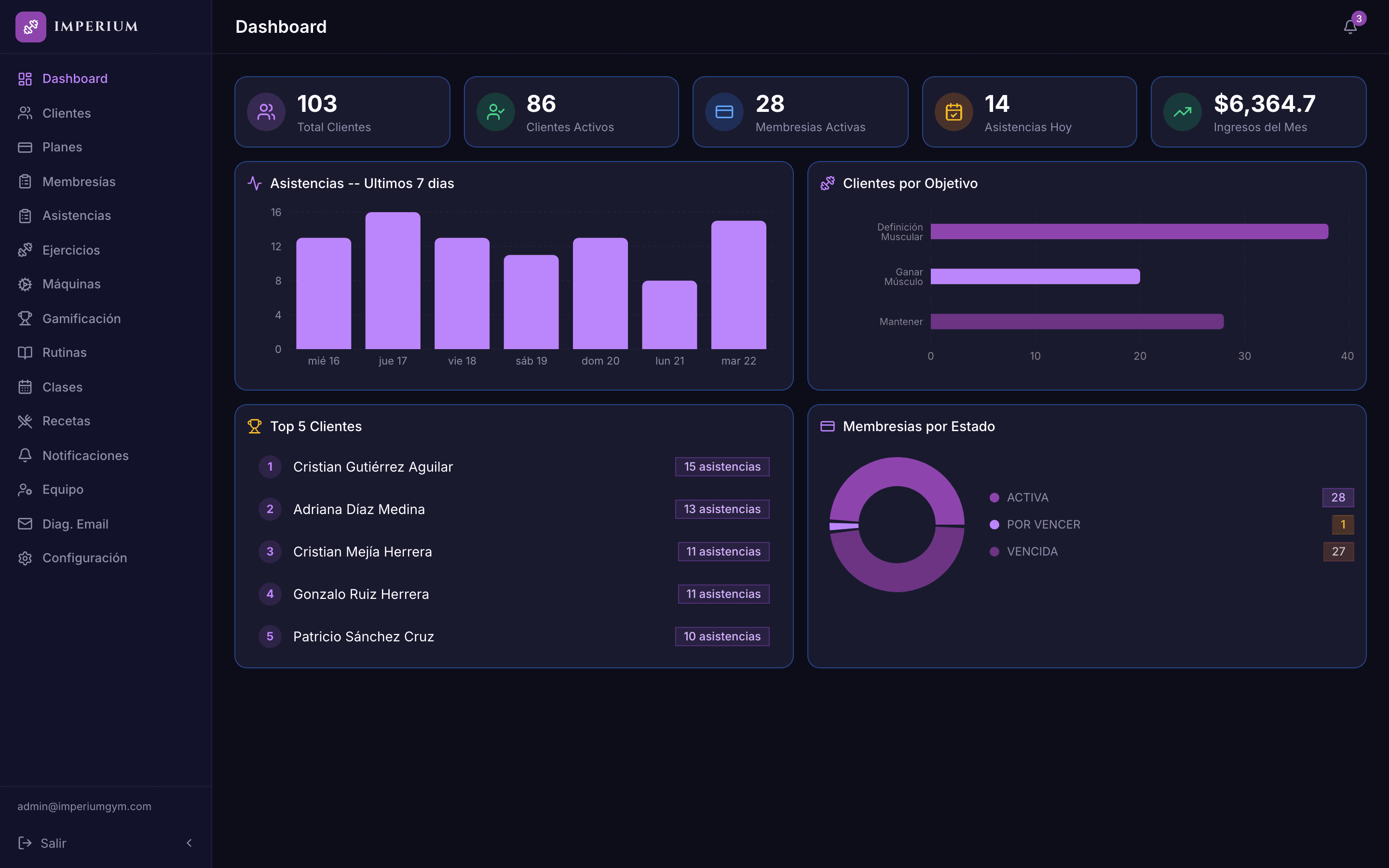Open the Dashboard menu item
1389x868 pixels.
106,79
